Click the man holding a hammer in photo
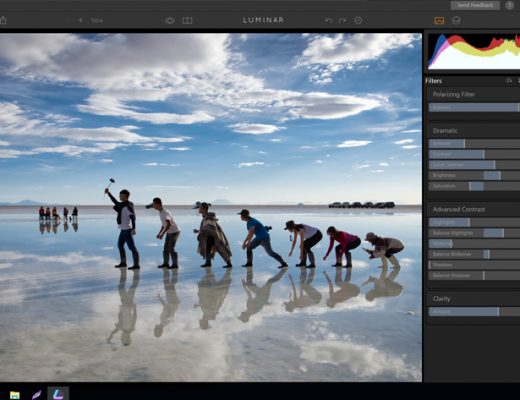This screenshot has height=400, width=520. (124, 224)
